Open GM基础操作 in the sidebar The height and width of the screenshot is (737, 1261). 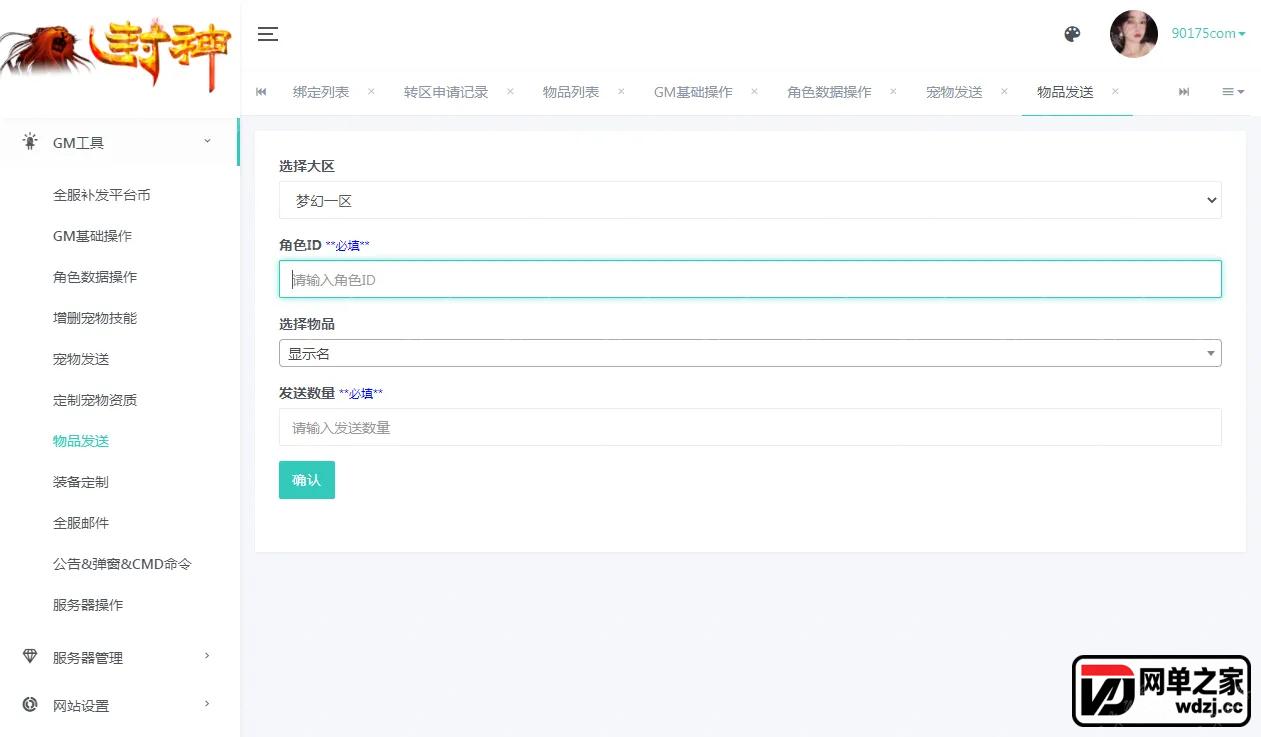tap(92, 236)
